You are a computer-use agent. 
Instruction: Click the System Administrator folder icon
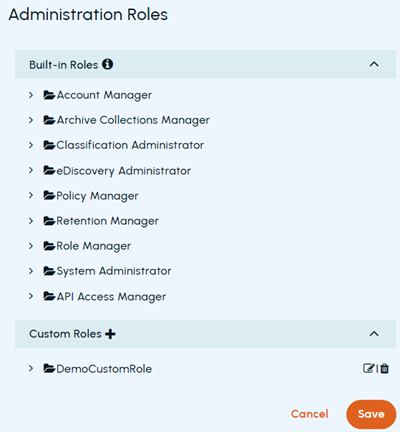(x=49, y=271)
